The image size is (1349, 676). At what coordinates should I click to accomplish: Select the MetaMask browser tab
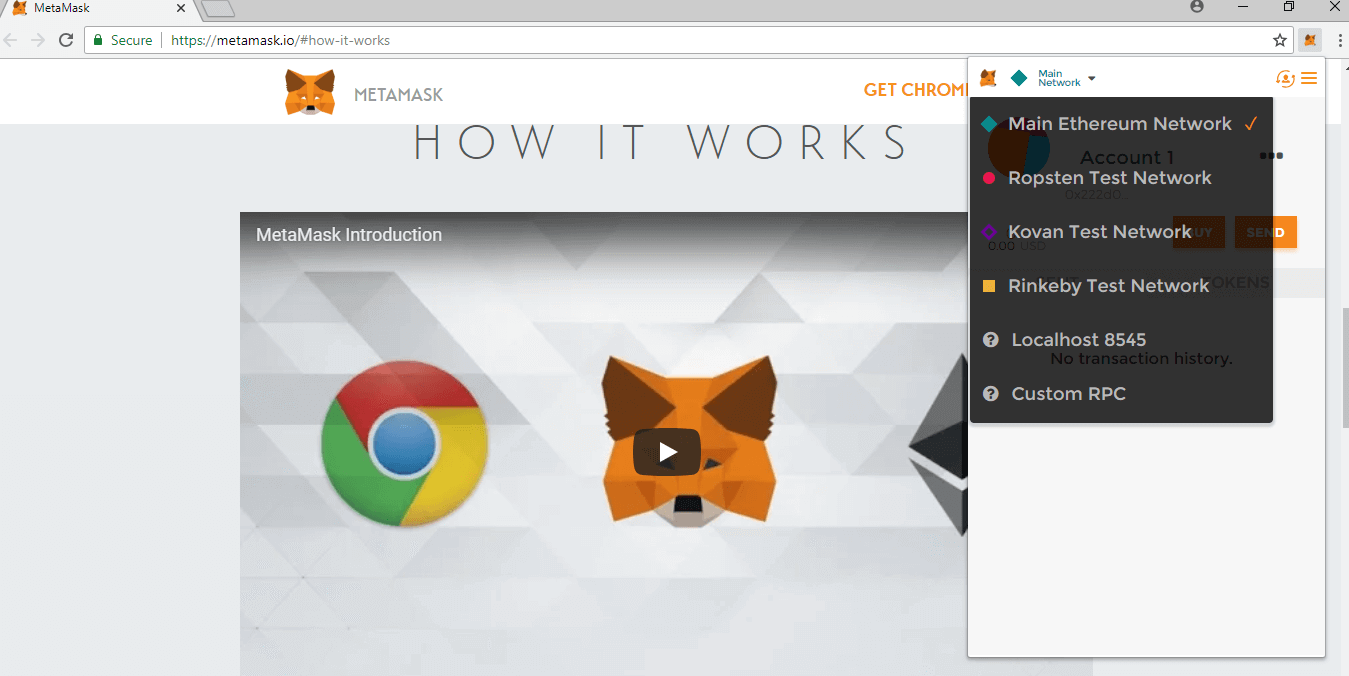tap(97, 9)
